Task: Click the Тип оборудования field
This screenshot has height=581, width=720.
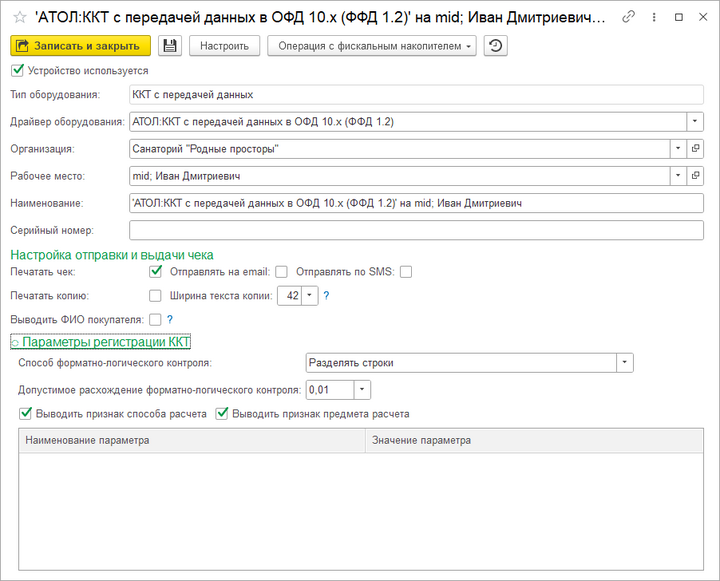Action: pyautogui.click(x=416, y=95)
